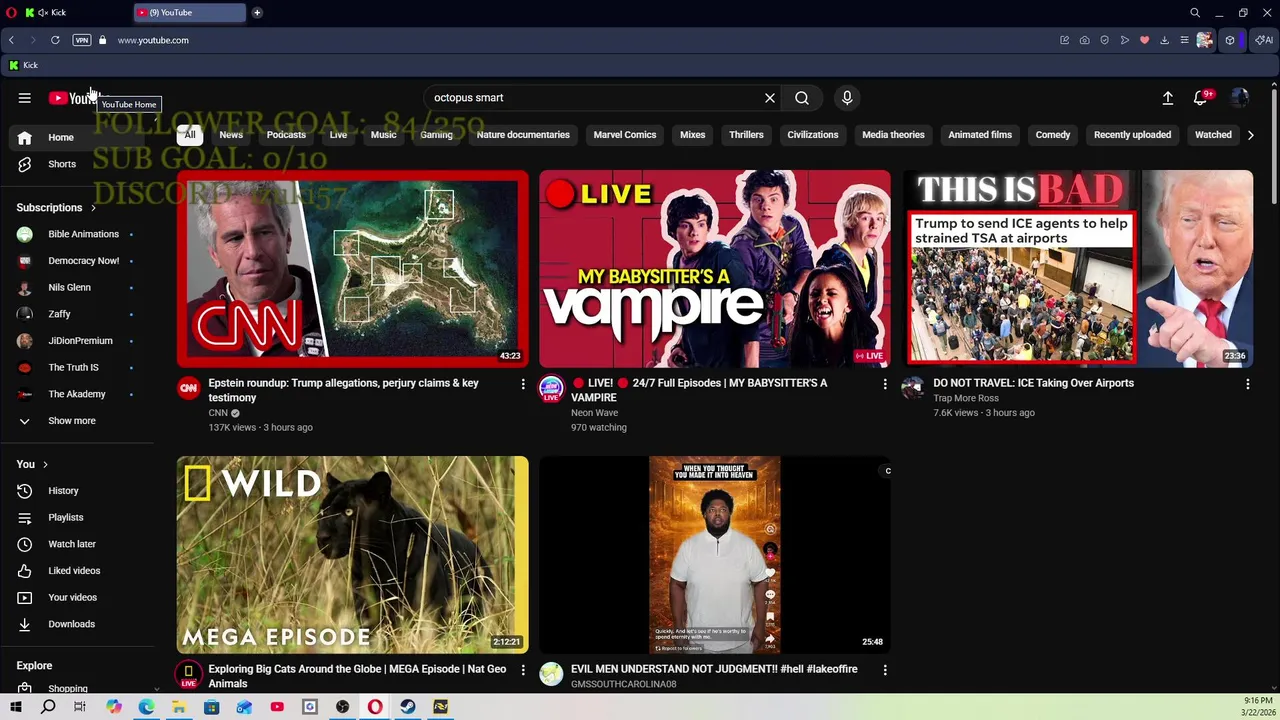Expand Show more subscriptions

[78, 421]
